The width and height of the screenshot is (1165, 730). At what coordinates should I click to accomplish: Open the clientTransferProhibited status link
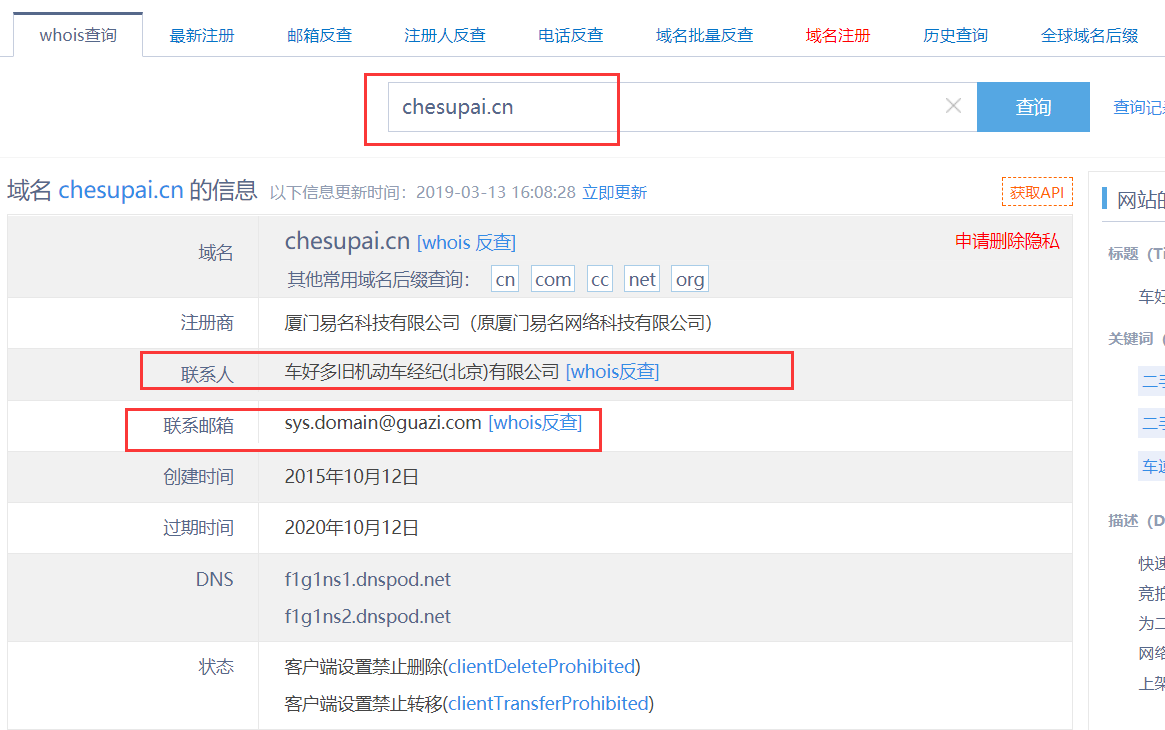548,703
